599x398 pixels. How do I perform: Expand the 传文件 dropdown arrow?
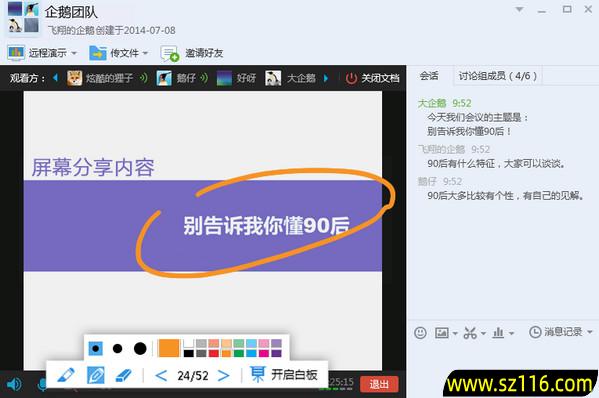[146, 53]
